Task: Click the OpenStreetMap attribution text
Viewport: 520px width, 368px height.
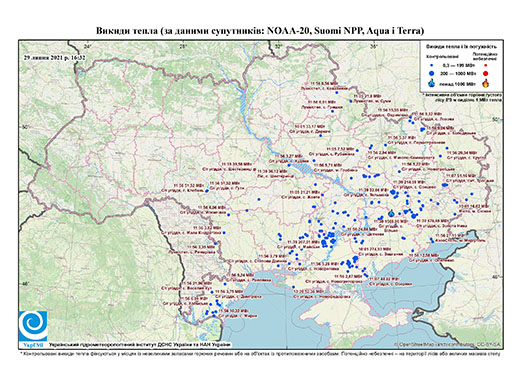Action: (x=448, y=344)
